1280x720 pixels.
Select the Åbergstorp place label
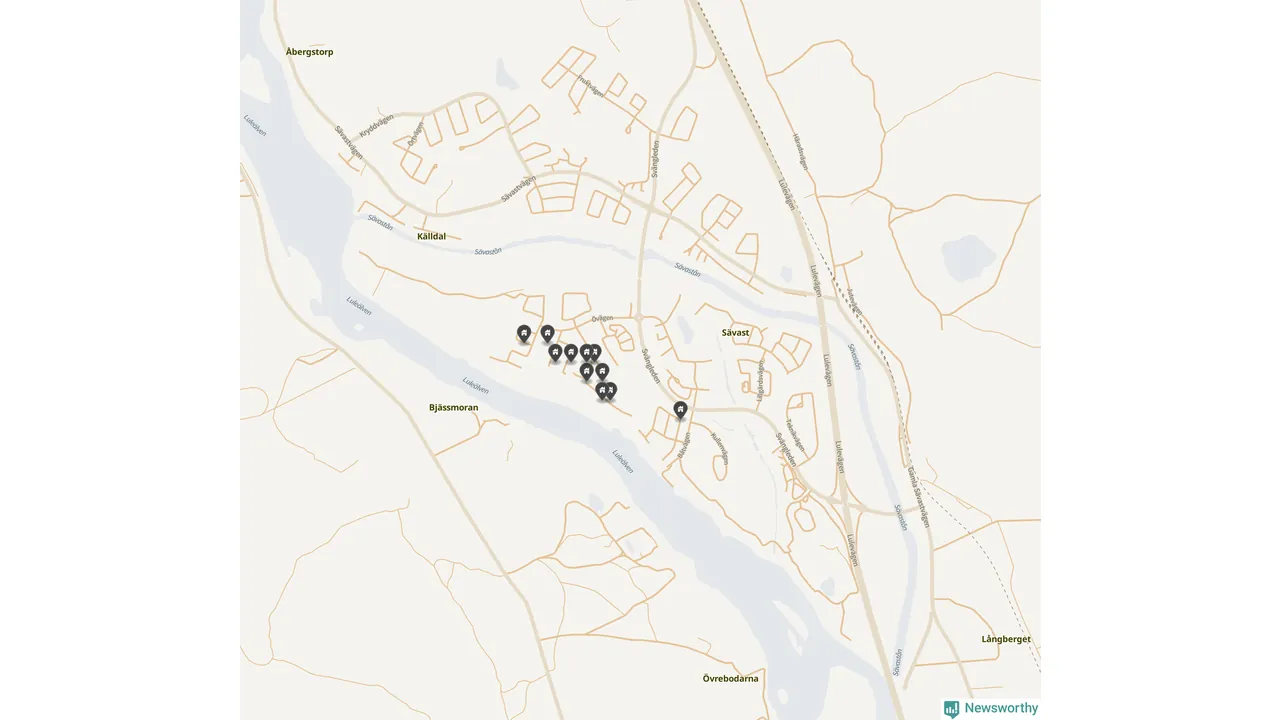point(309,52)
